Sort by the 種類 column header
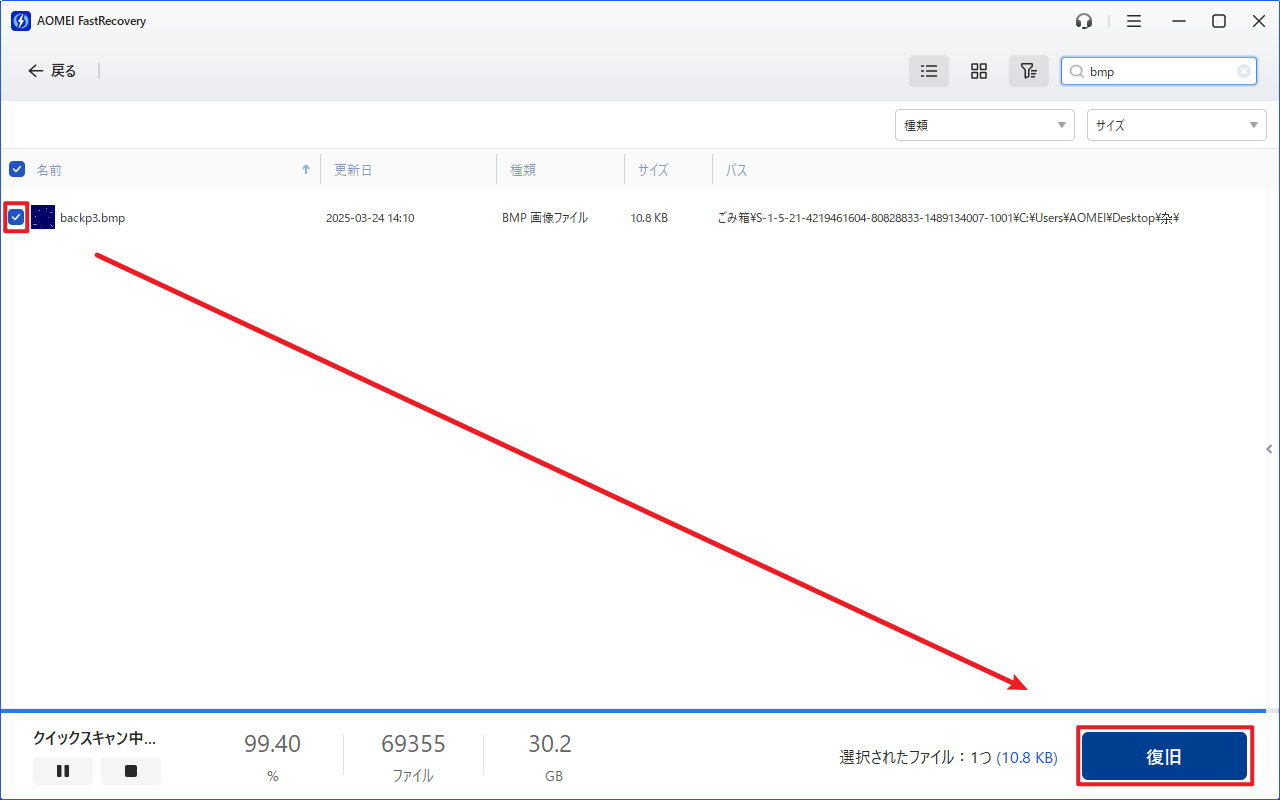The height and width of the screenshot is (800, 1280). click(523, 170)
